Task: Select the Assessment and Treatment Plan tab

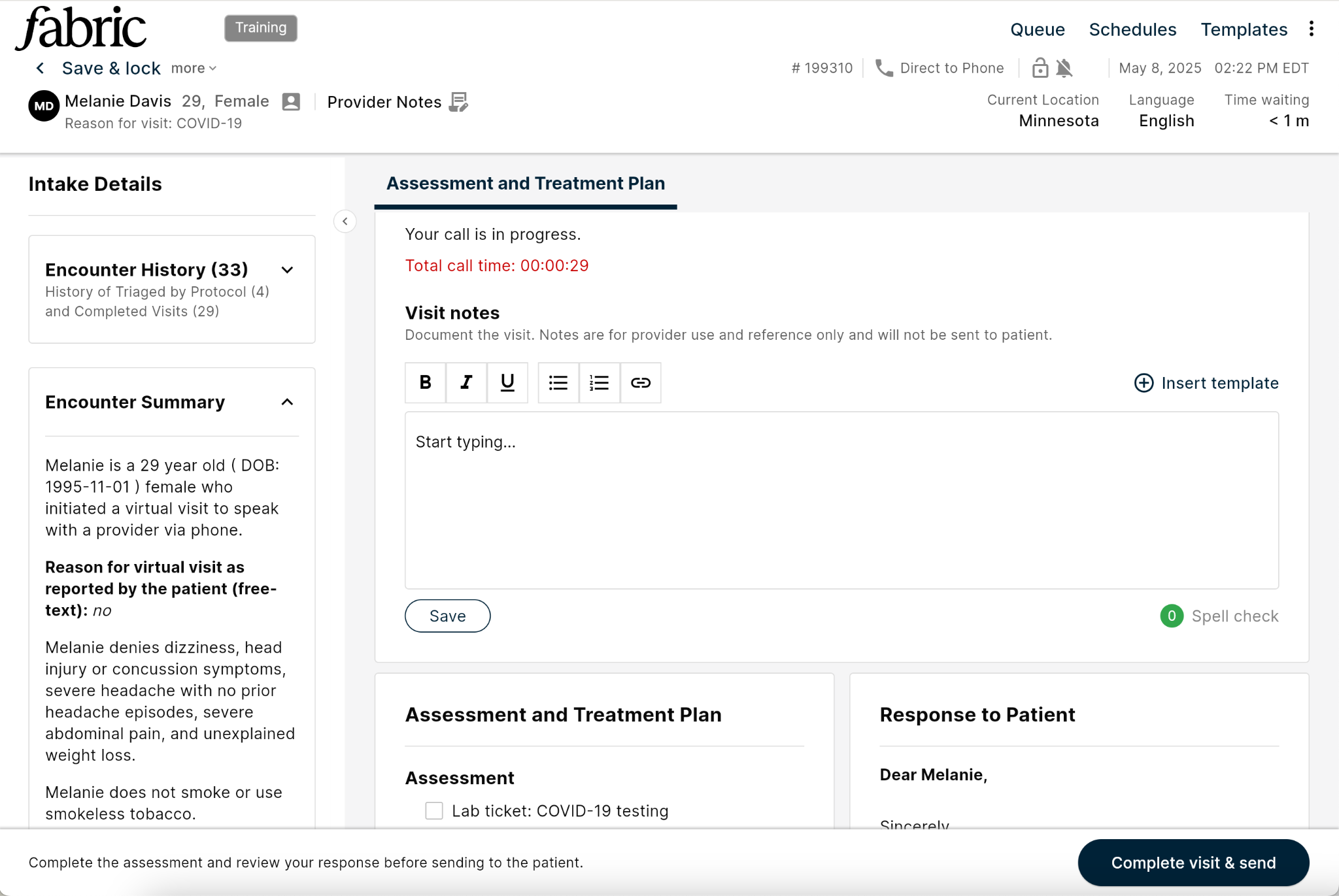Action: (x=525, y=184)
